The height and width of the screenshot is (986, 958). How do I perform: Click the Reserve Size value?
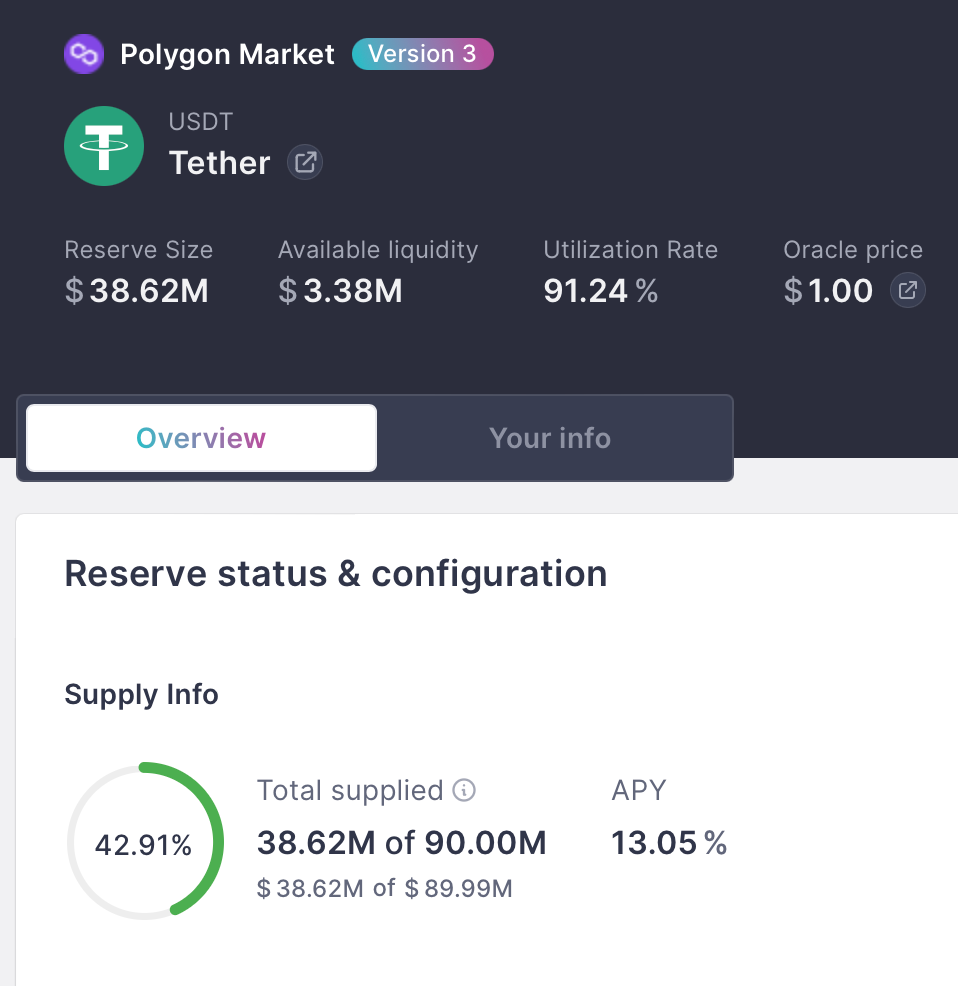point(137,291)
